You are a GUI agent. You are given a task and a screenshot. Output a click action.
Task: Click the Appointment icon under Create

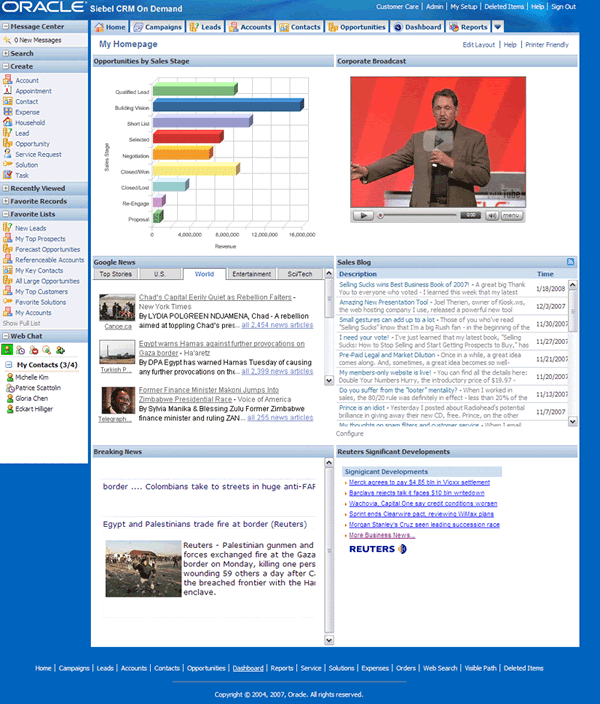8,90
